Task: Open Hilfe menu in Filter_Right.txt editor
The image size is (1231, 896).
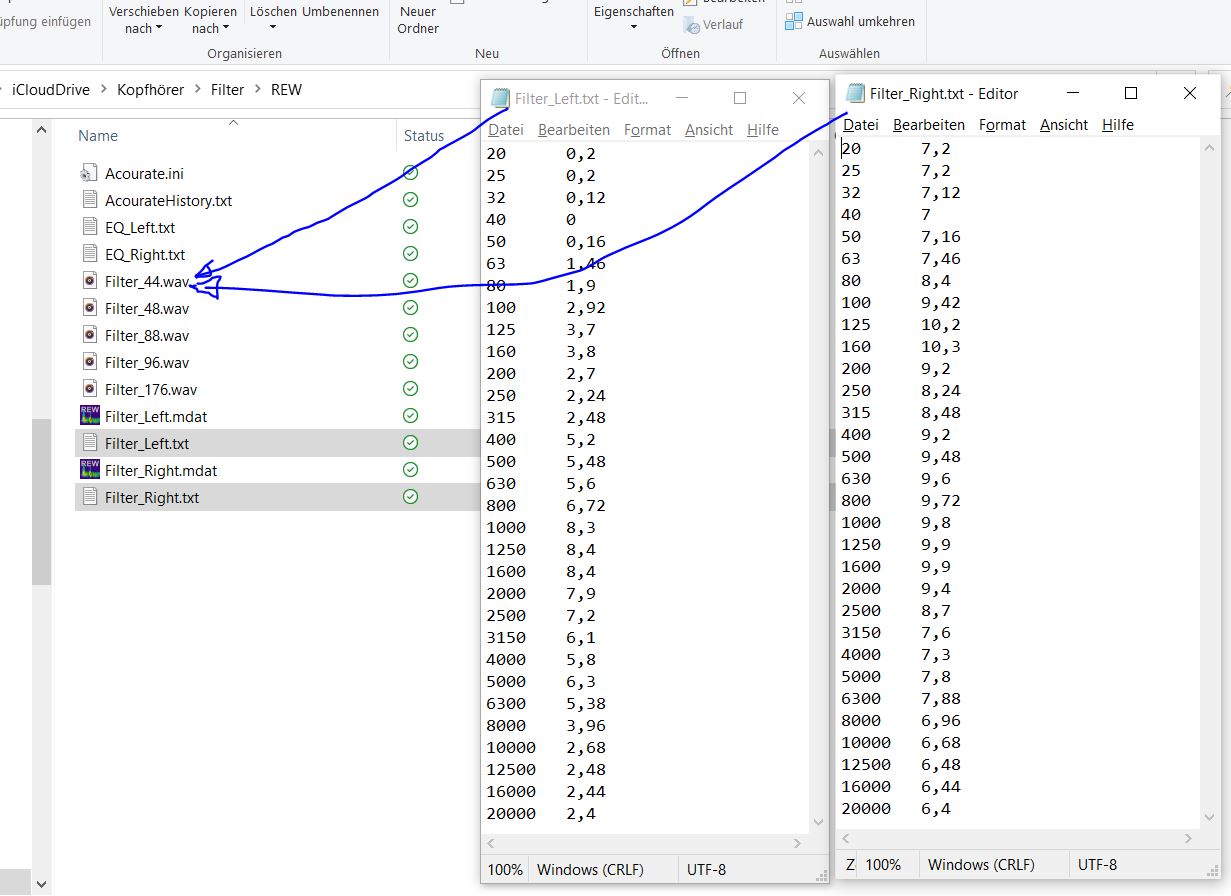Action: click(1118, 125)
